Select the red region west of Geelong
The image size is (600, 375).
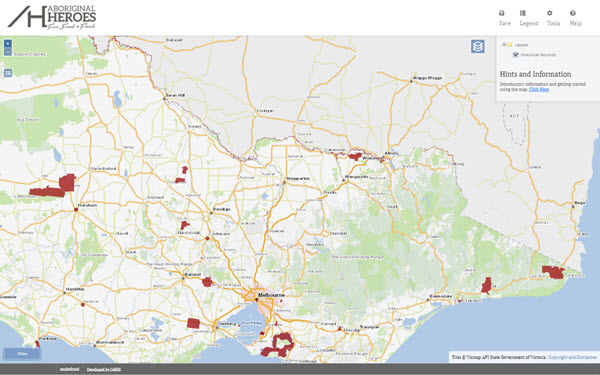pyautogui.click(x=194, y=323)
